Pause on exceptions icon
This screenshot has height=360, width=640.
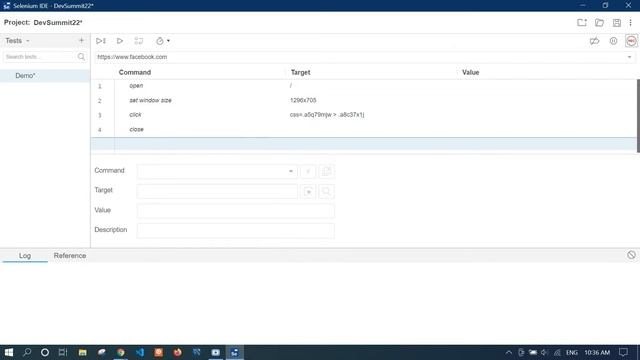tap(613, 41)
